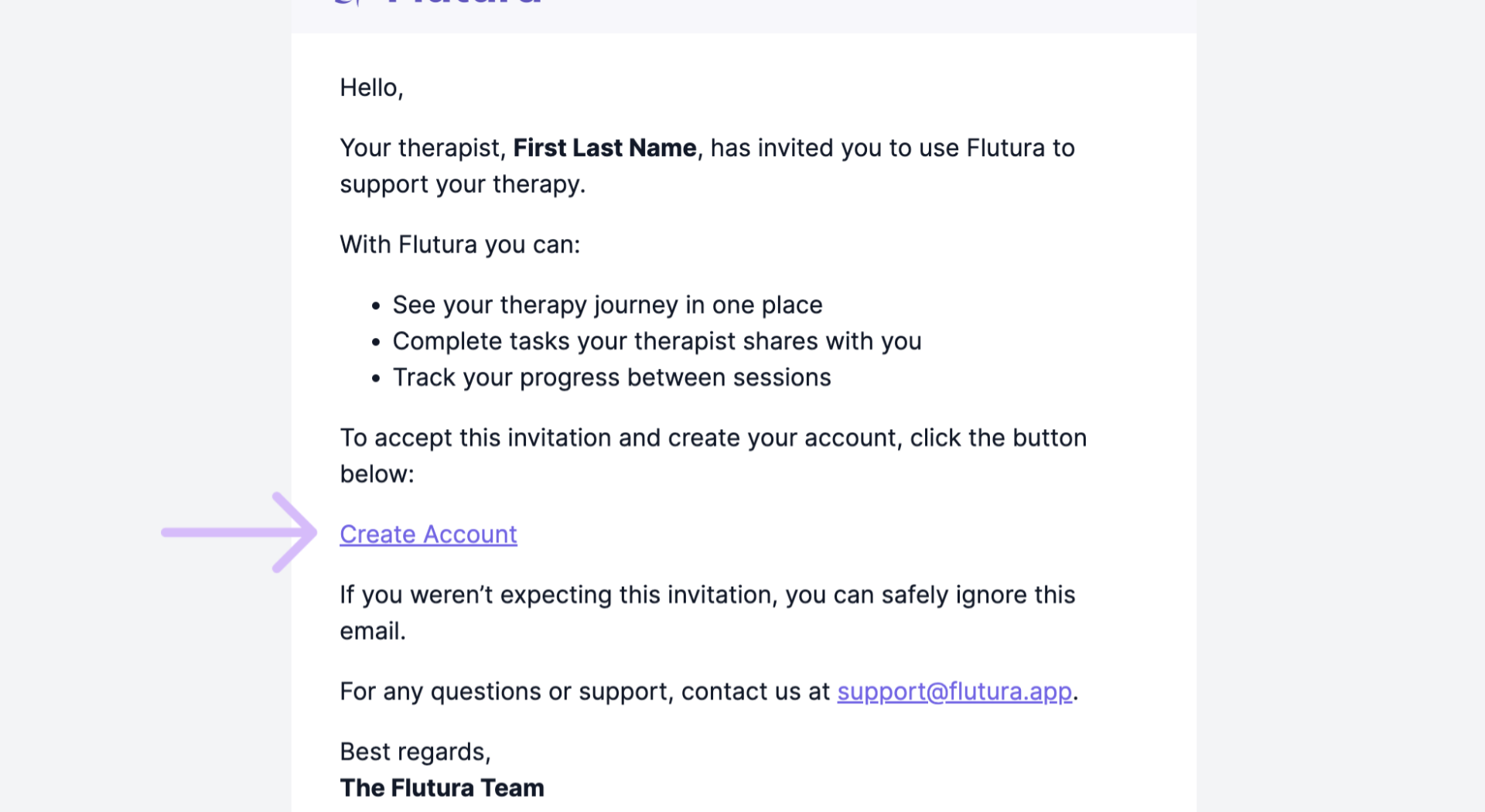This screenshot has height=812, width=1485.
Task: Click the word "email." under the ignore notice
Action: pyautogui.click(x=372, y=631)
